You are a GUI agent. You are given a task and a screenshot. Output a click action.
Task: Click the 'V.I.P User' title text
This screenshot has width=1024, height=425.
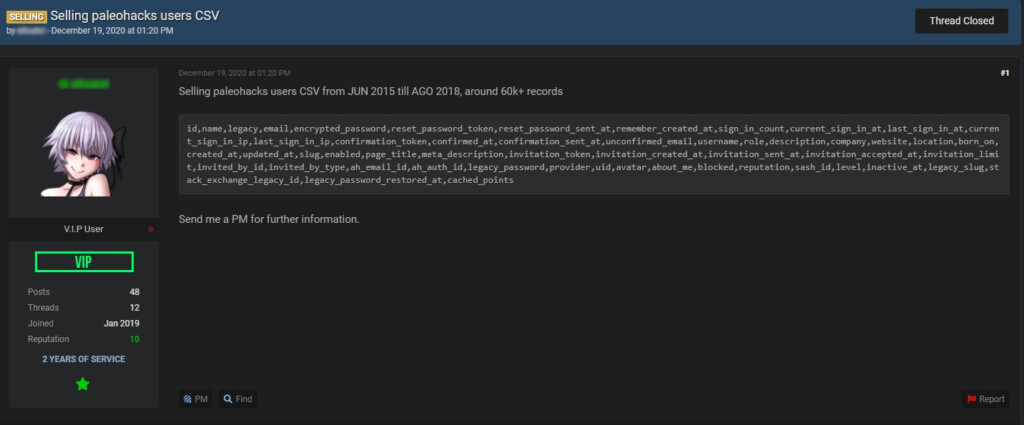point(84,229)
